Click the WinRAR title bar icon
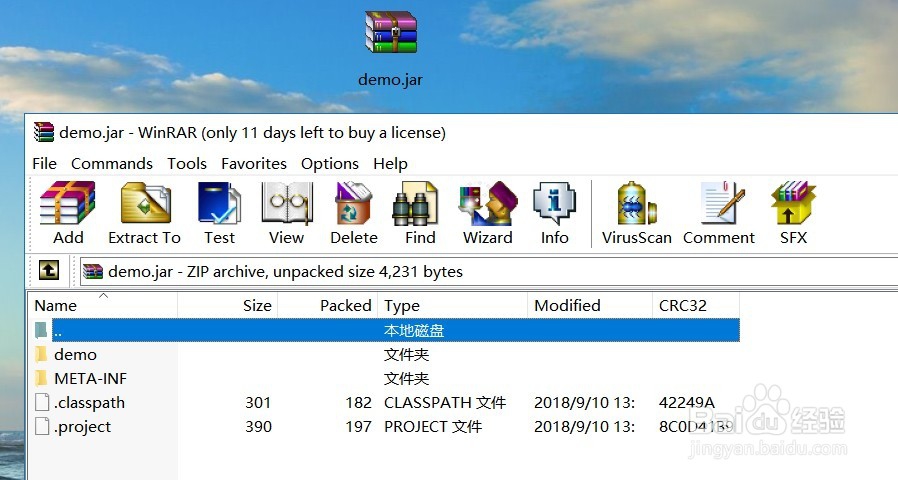Screen dimensions: 898x480 (x=44, y=132)
